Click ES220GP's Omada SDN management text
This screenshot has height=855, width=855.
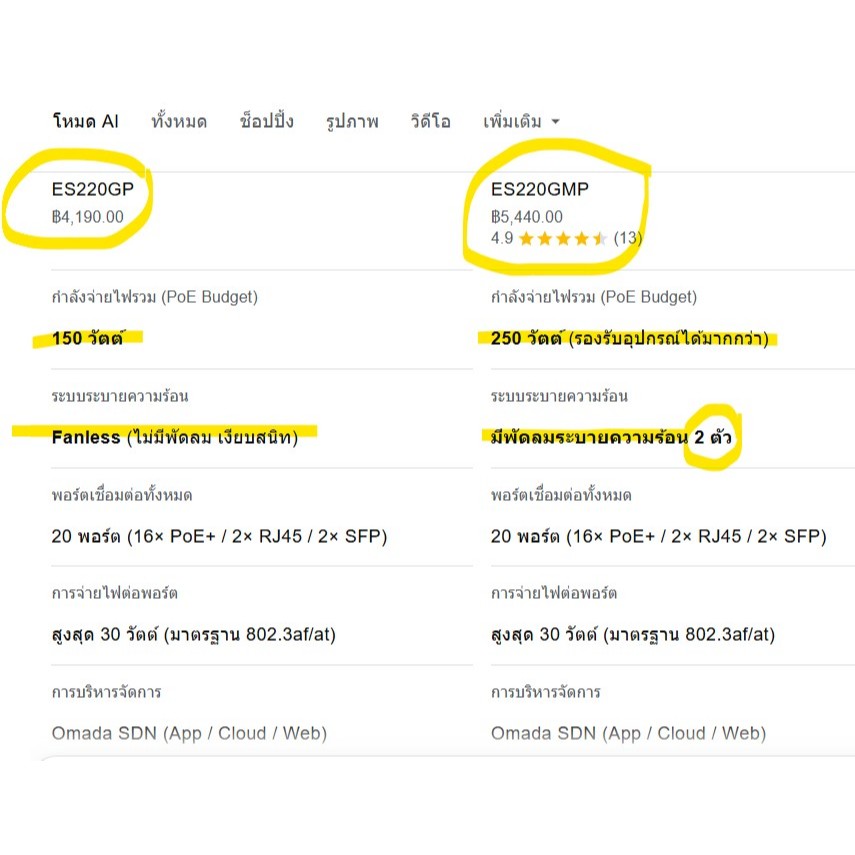(189, 733)
